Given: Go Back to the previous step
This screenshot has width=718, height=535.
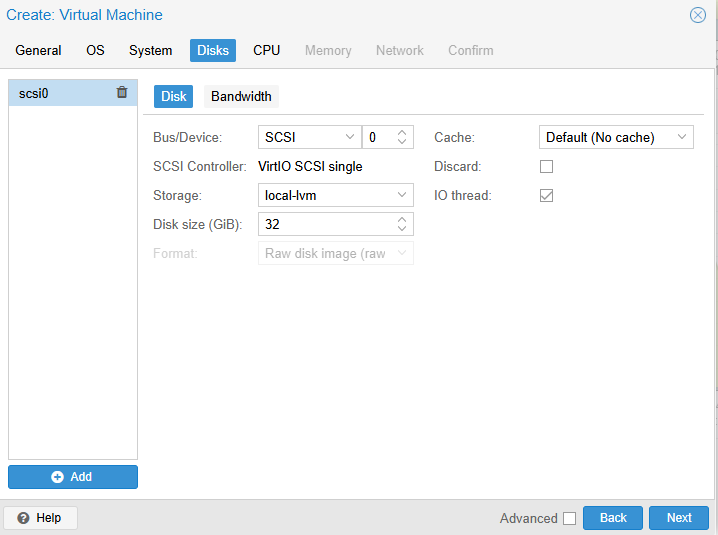Looking at the screenshot, I should (613, 518).
